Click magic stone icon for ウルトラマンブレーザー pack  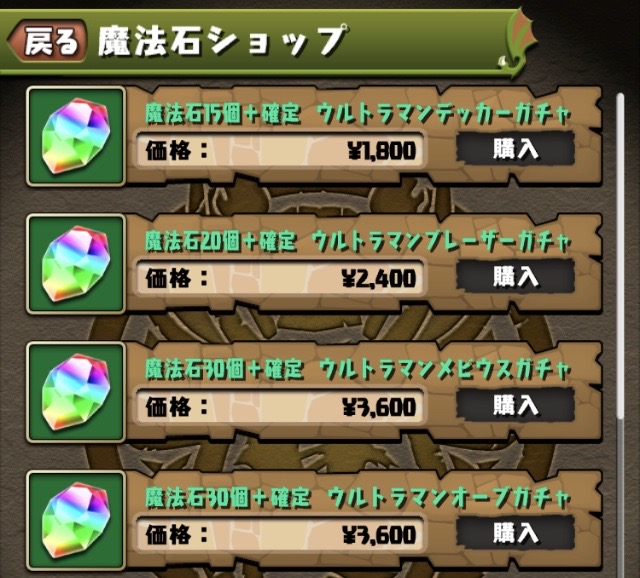76,264
